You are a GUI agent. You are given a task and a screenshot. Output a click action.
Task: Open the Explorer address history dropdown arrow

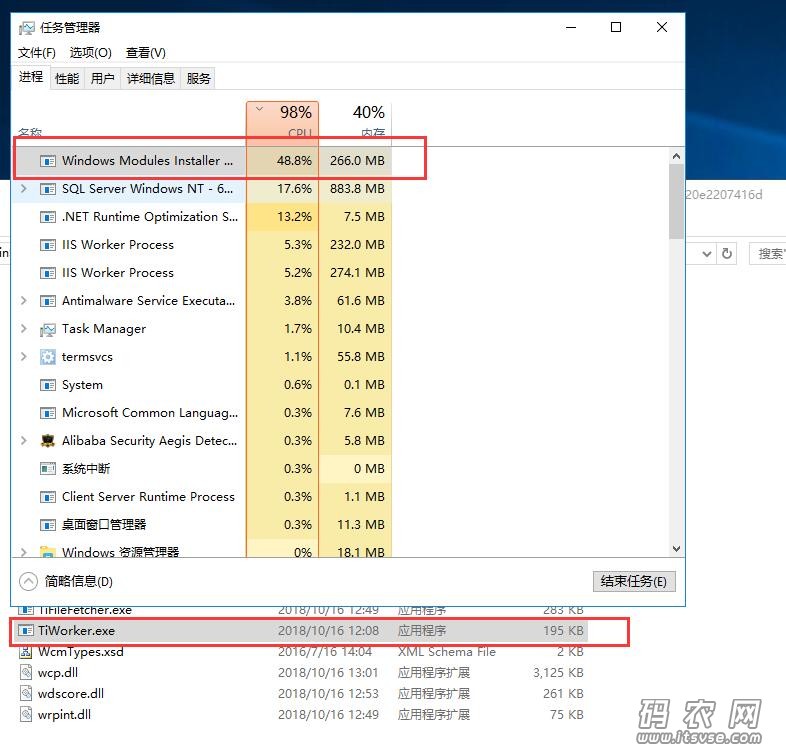click(x=707, y=254)
